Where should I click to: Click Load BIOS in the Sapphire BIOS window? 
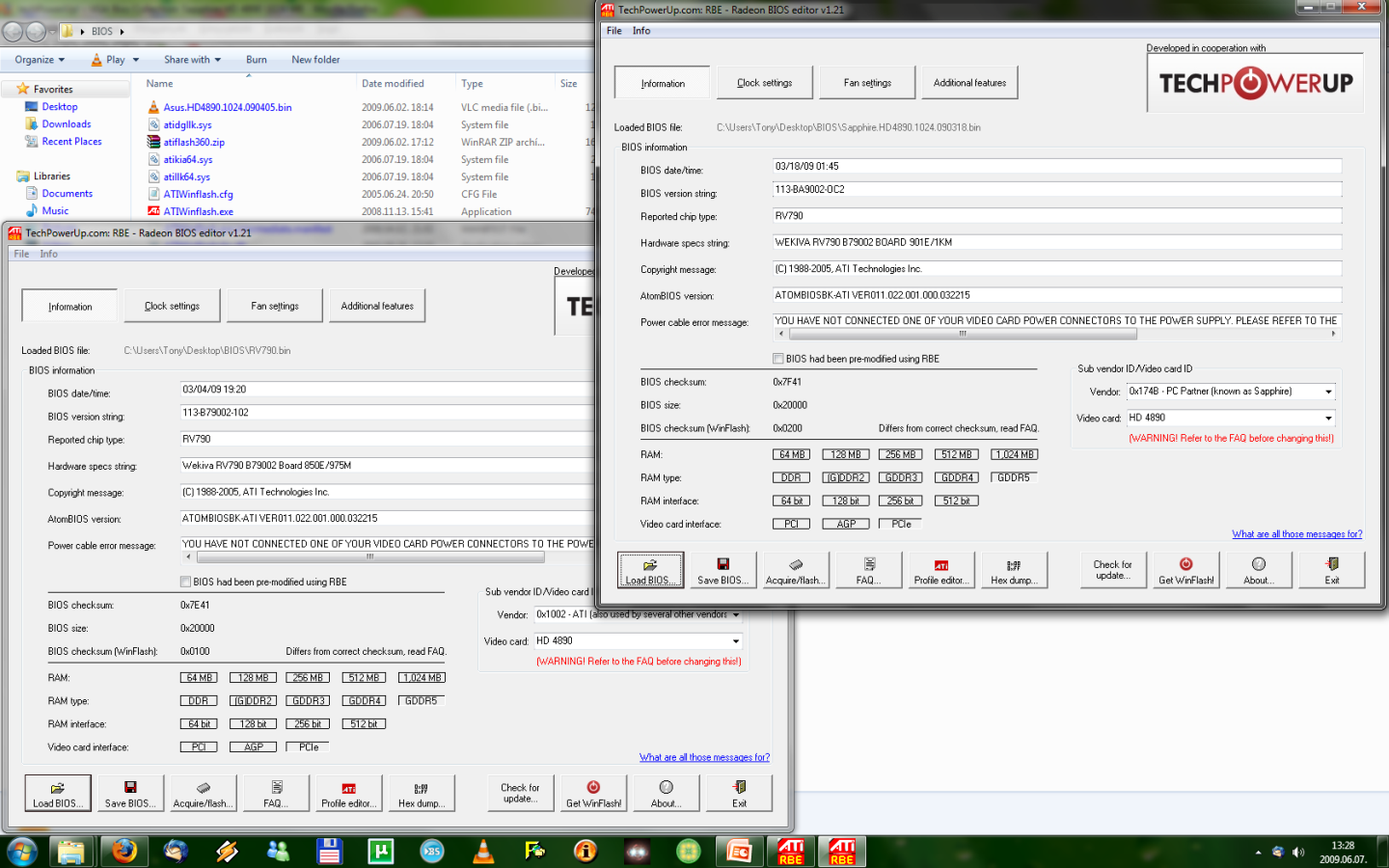coord(650,570)
